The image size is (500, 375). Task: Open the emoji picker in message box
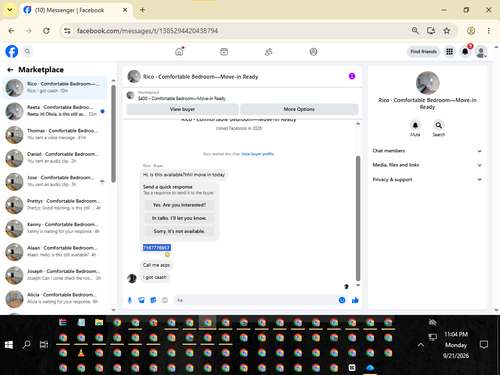[x=342, y=300]
